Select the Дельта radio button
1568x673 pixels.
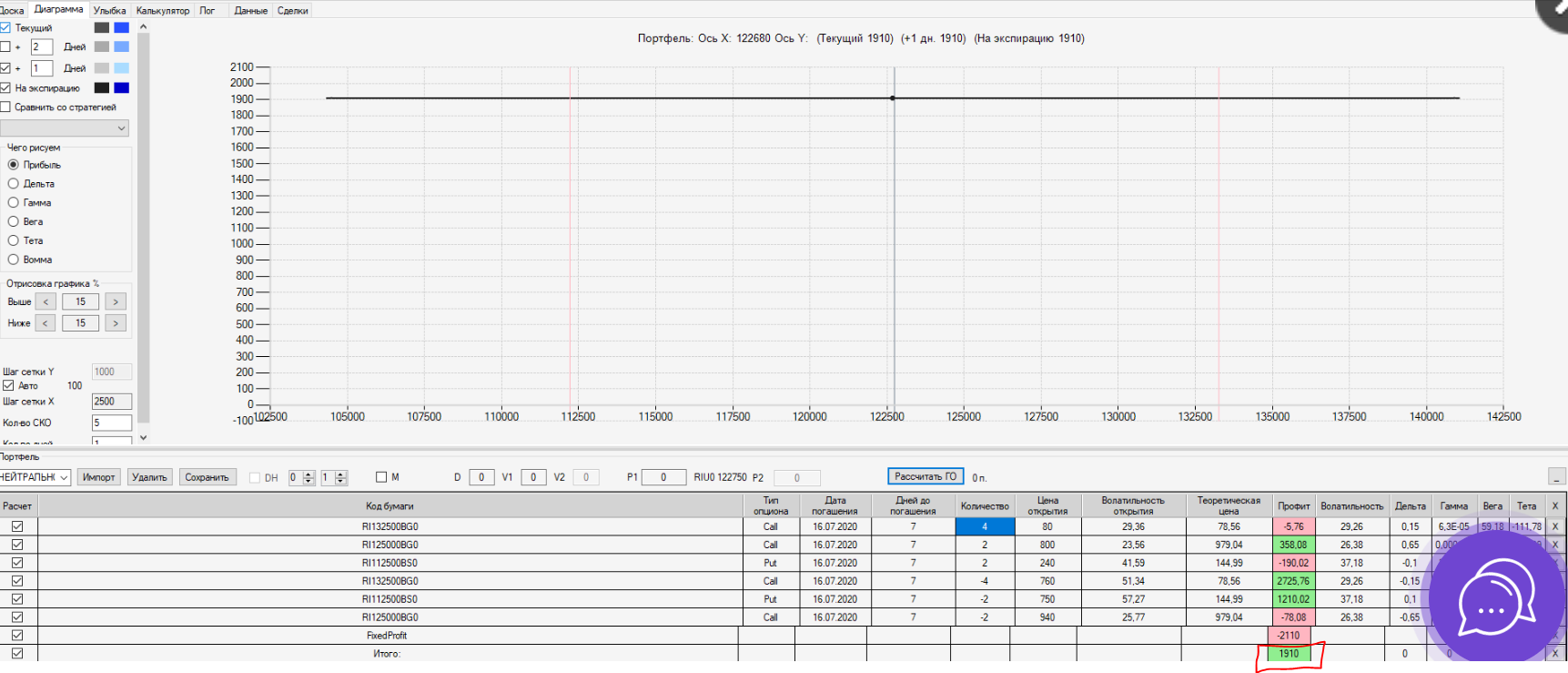click(x=14, y=184)
